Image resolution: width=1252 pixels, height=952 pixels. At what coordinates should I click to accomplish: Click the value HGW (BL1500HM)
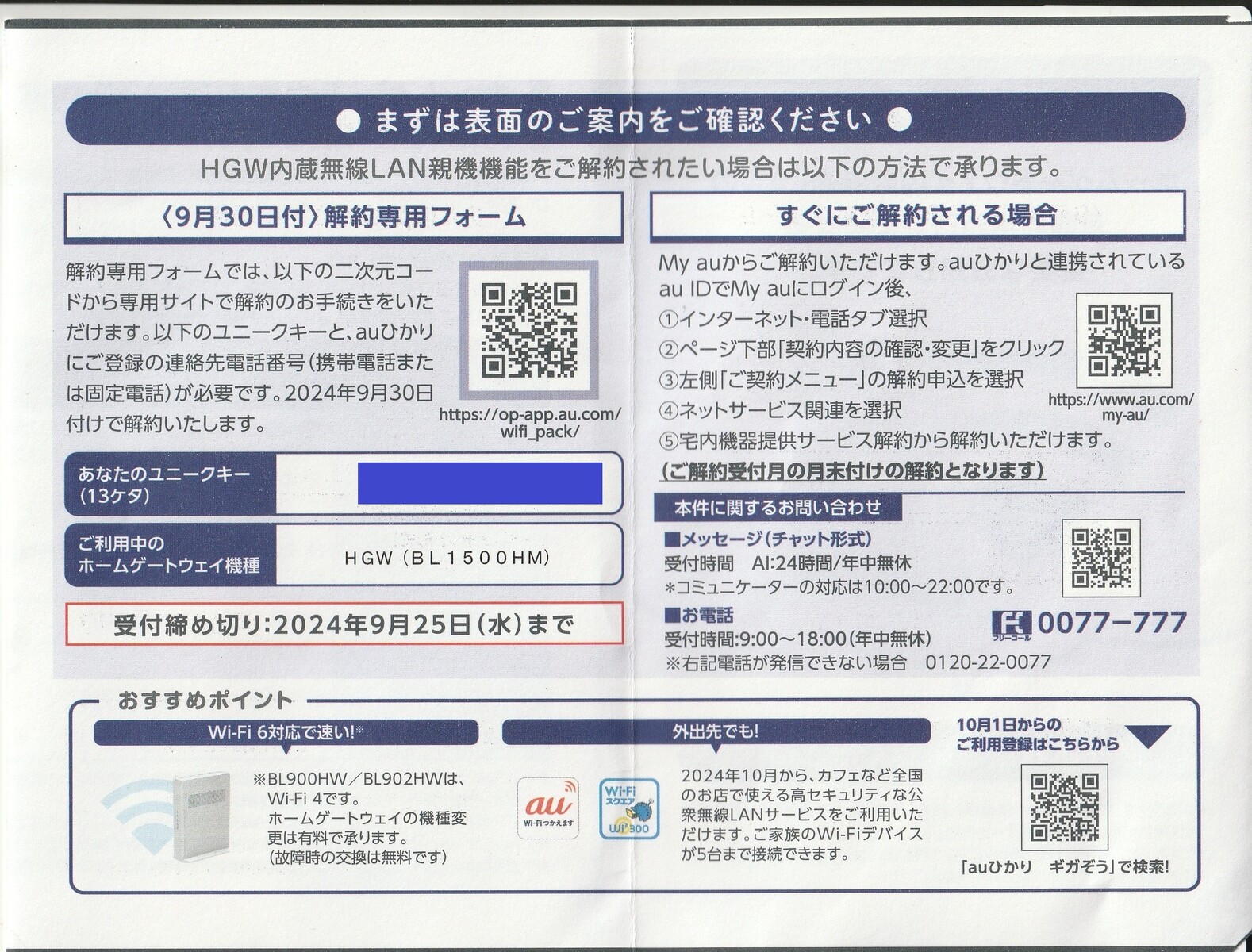[447, 559]
